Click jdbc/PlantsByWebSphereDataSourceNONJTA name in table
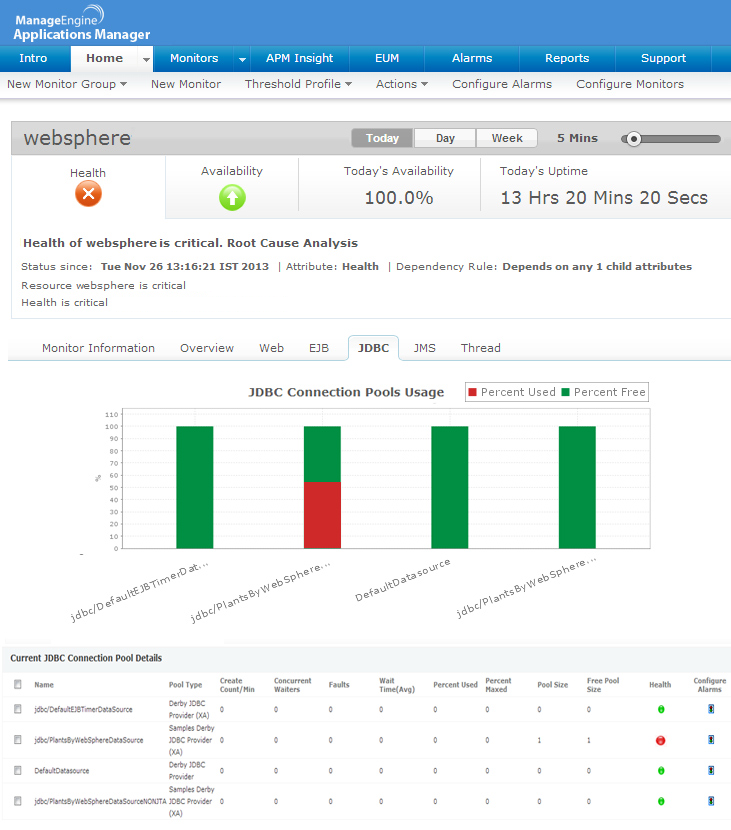The width and height of the screenshot is (731, 830). click(101, 801)
